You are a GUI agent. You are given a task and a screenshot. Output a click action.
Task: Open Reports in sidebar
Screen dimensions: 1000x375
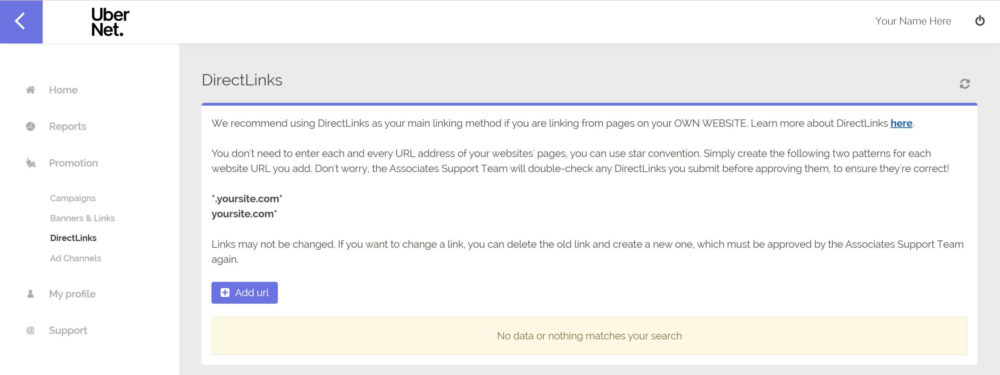(68, 126)
